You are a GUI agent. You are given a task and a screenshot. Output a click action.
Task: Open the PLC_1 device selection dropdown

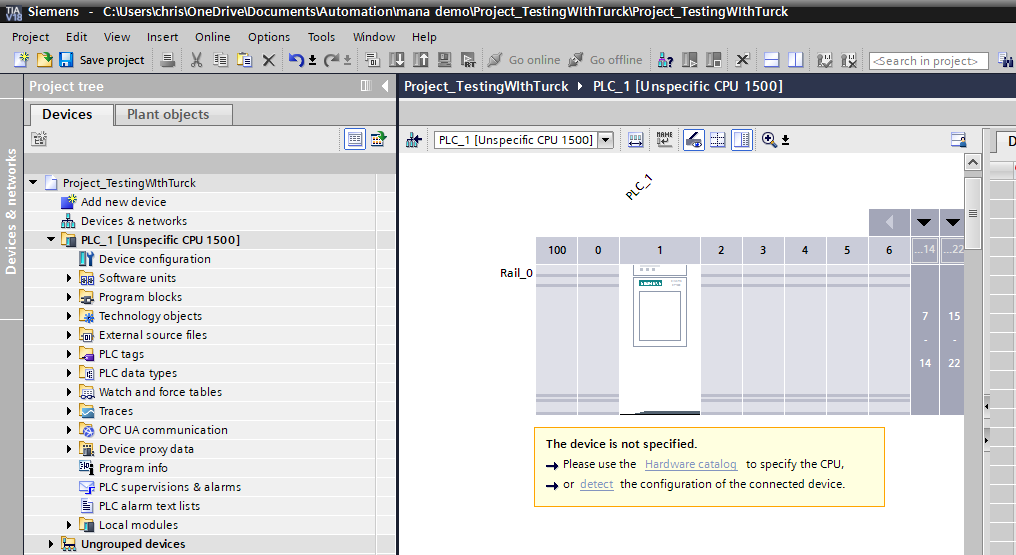tap(605, 140)
